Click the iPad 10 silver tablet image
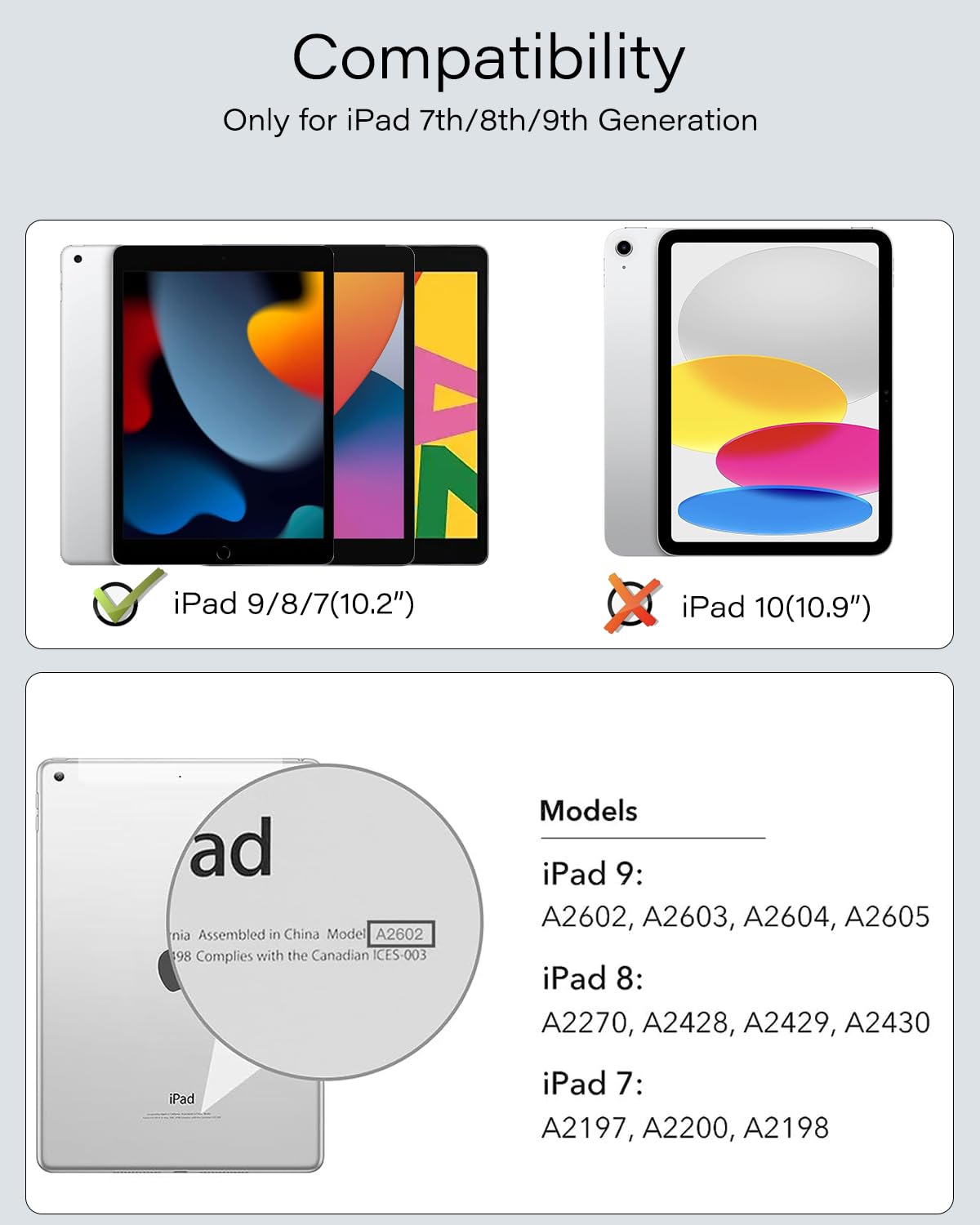 749,392
